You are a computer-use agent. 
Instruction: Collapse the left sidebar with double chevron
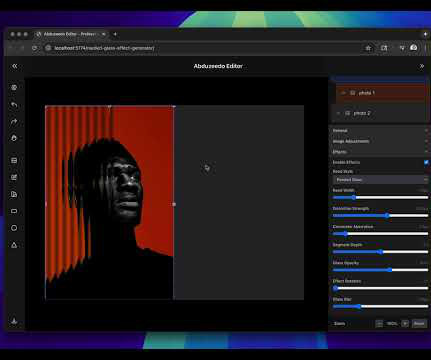pyautogui.click(x=15, y=66)
